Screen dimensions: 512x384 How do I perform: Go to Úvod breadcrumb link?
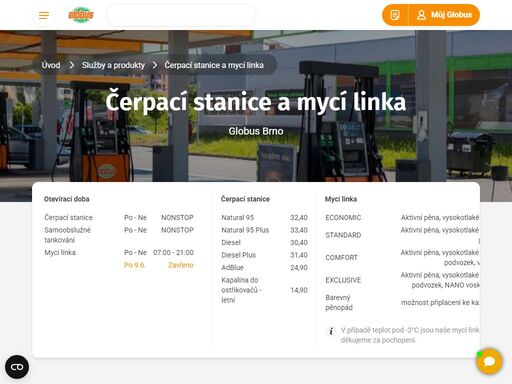point(51,65)
